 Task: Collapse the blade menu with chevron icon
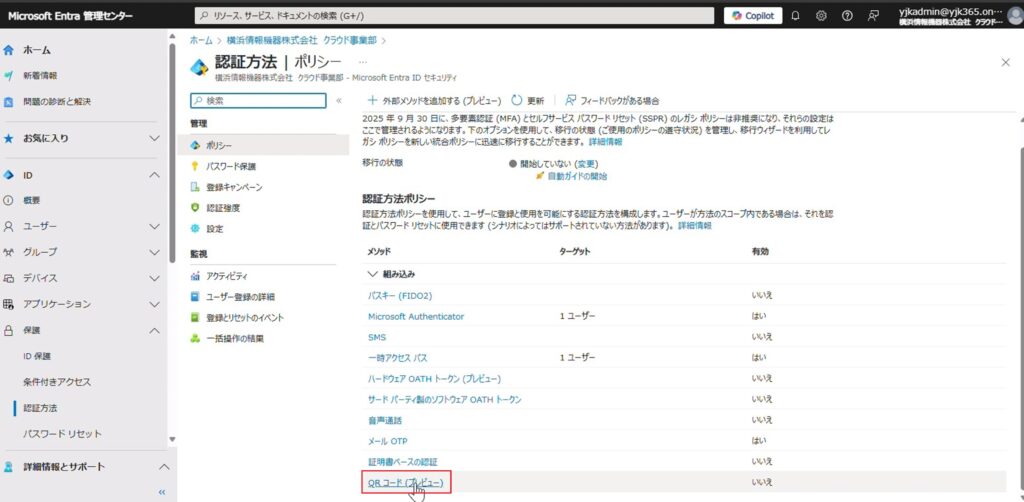pos(339,101)
